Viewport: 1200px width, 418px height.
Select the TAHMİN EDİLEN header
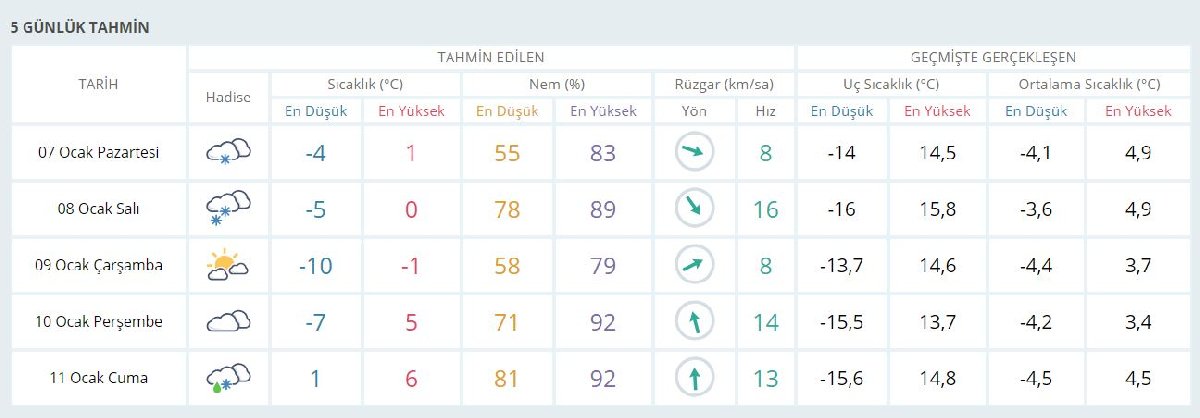[x=490, y=57]
